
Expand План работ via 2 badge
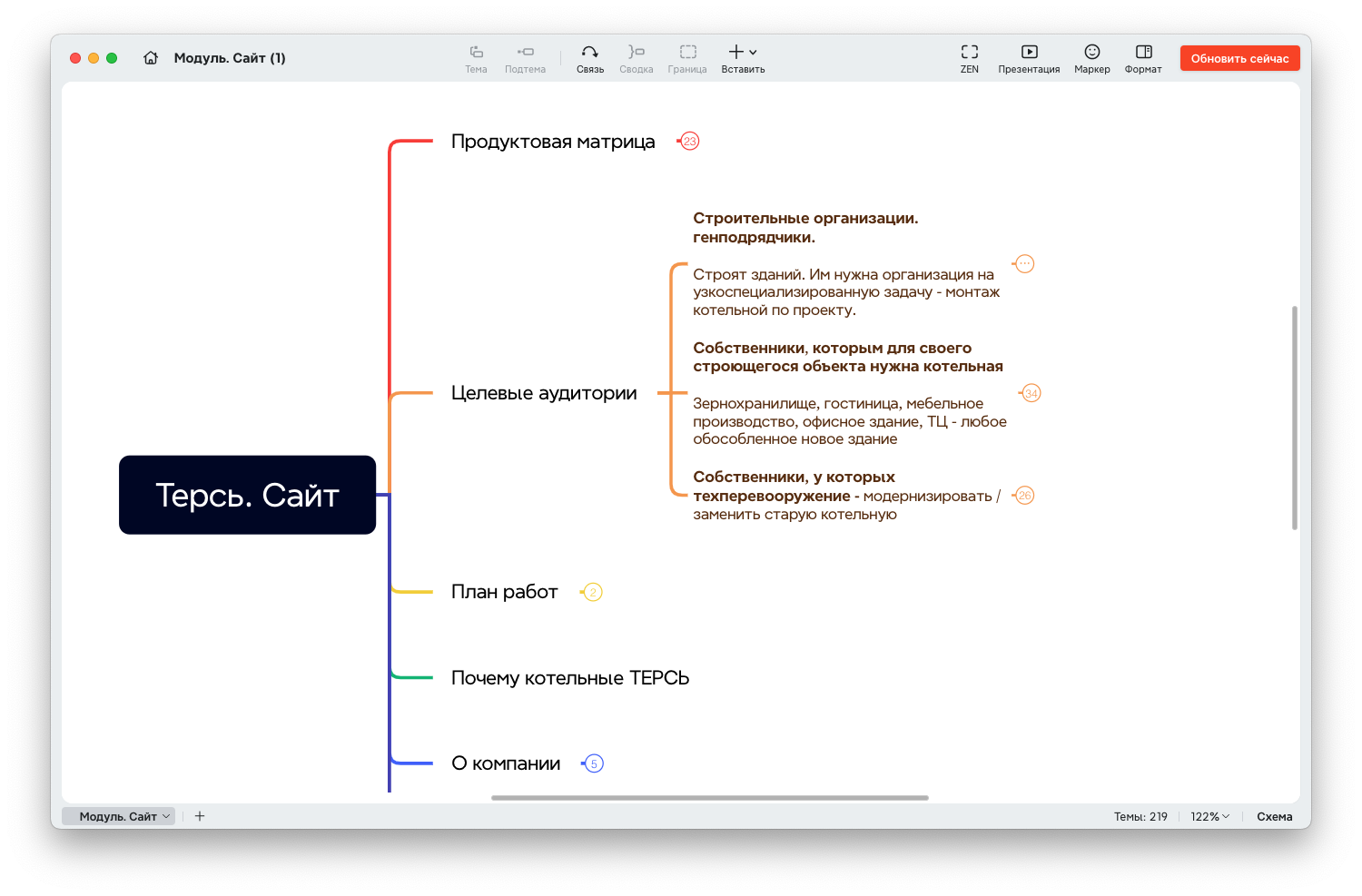pos(593,592)
